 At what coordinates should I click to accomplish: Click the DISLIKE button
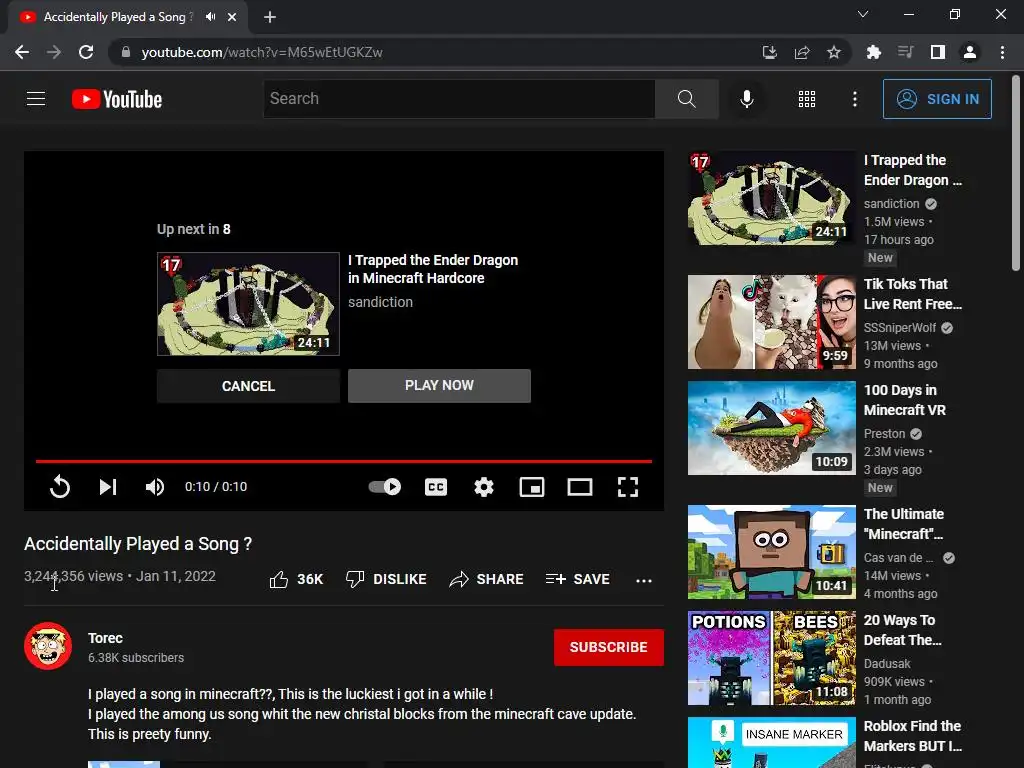click(386, 579)
